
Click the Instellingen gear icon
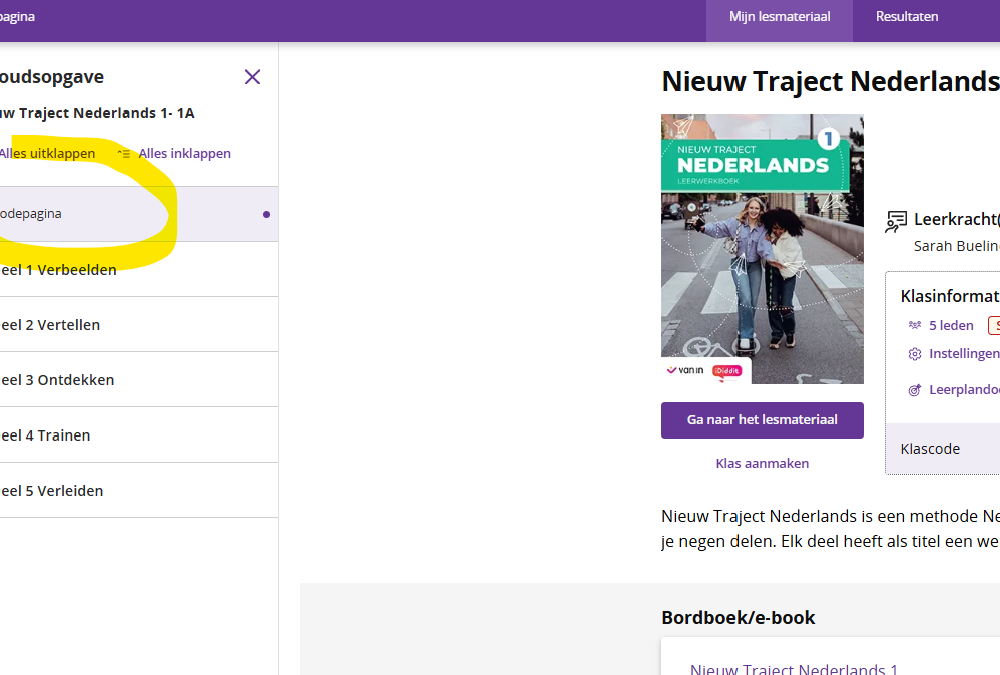pos(913,353)
